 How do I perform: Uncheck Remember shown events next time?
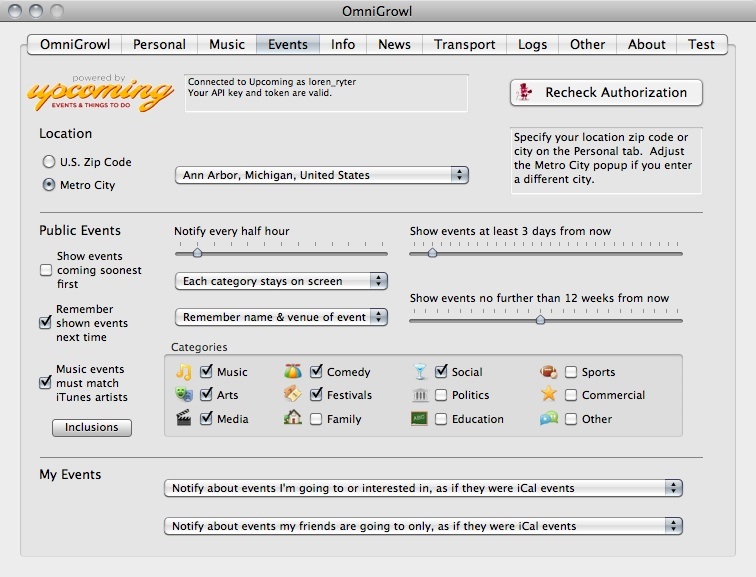45,322
